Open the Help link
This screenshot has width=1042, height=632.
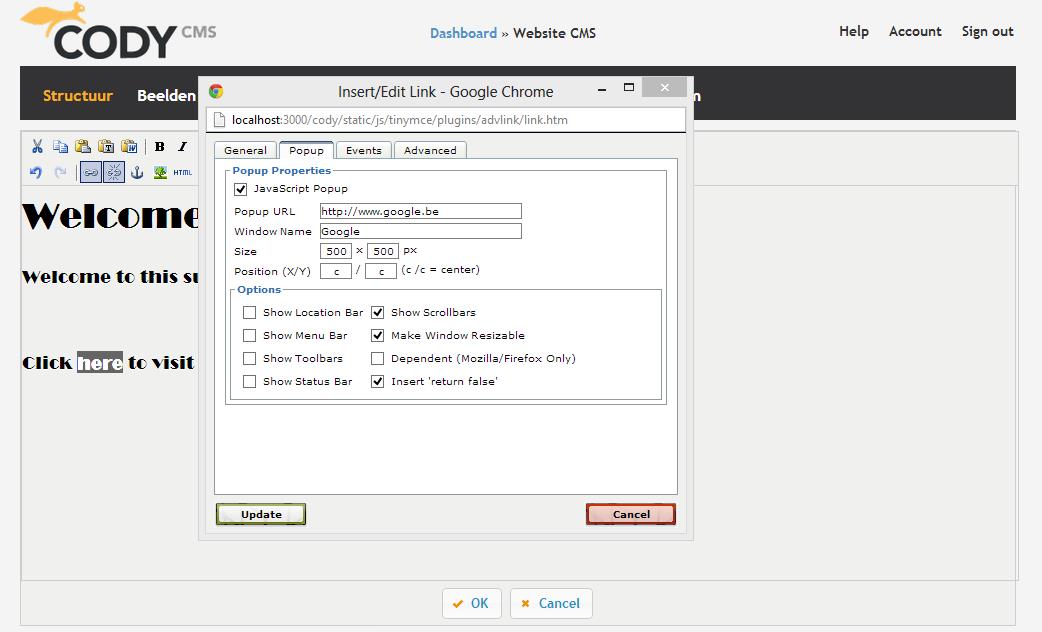pos(854,31)
